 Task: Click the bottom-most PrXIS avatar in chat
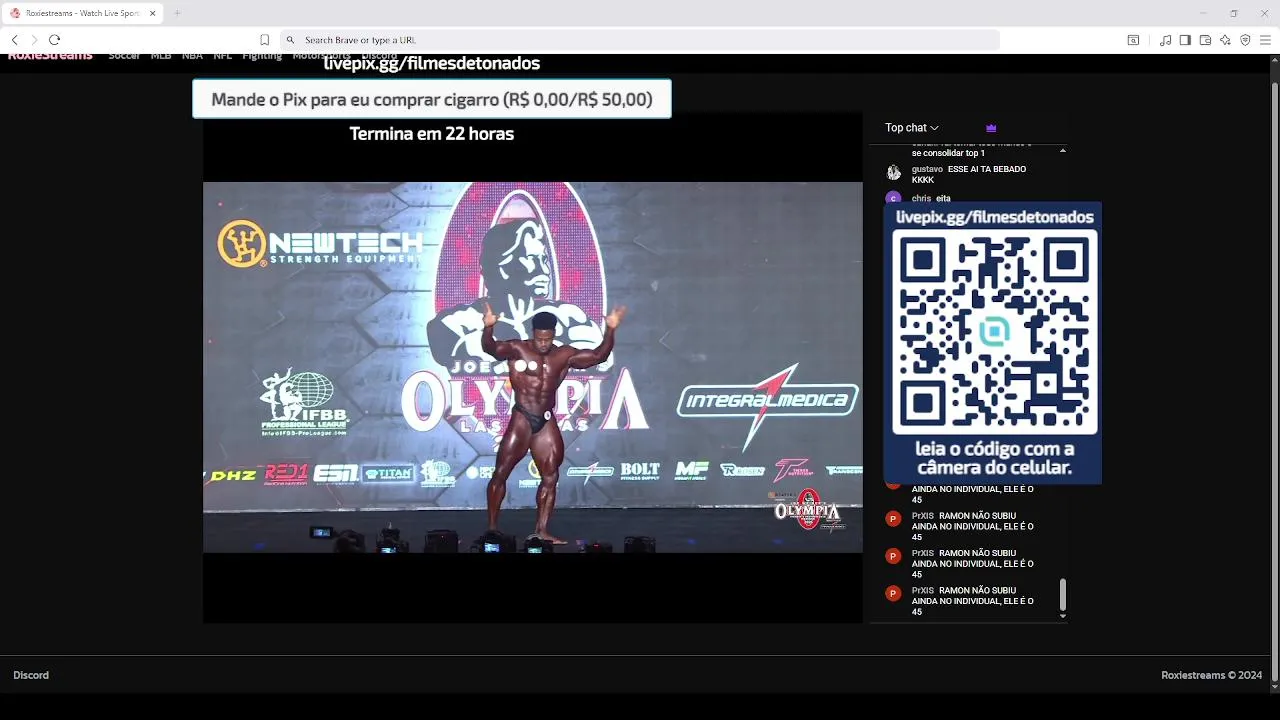(894, 593)
